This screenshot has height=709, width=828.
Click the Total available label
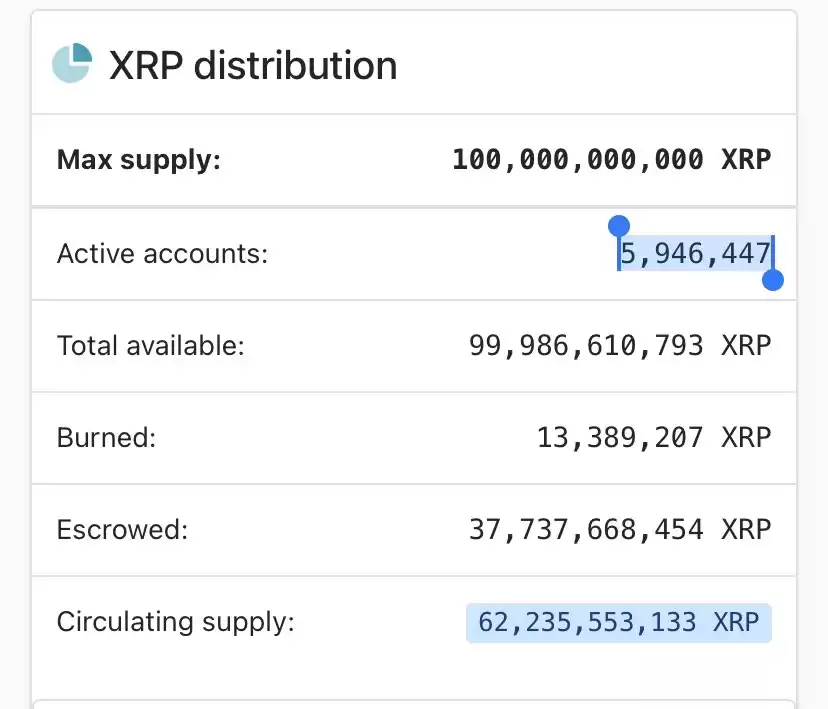click(150, 346)
